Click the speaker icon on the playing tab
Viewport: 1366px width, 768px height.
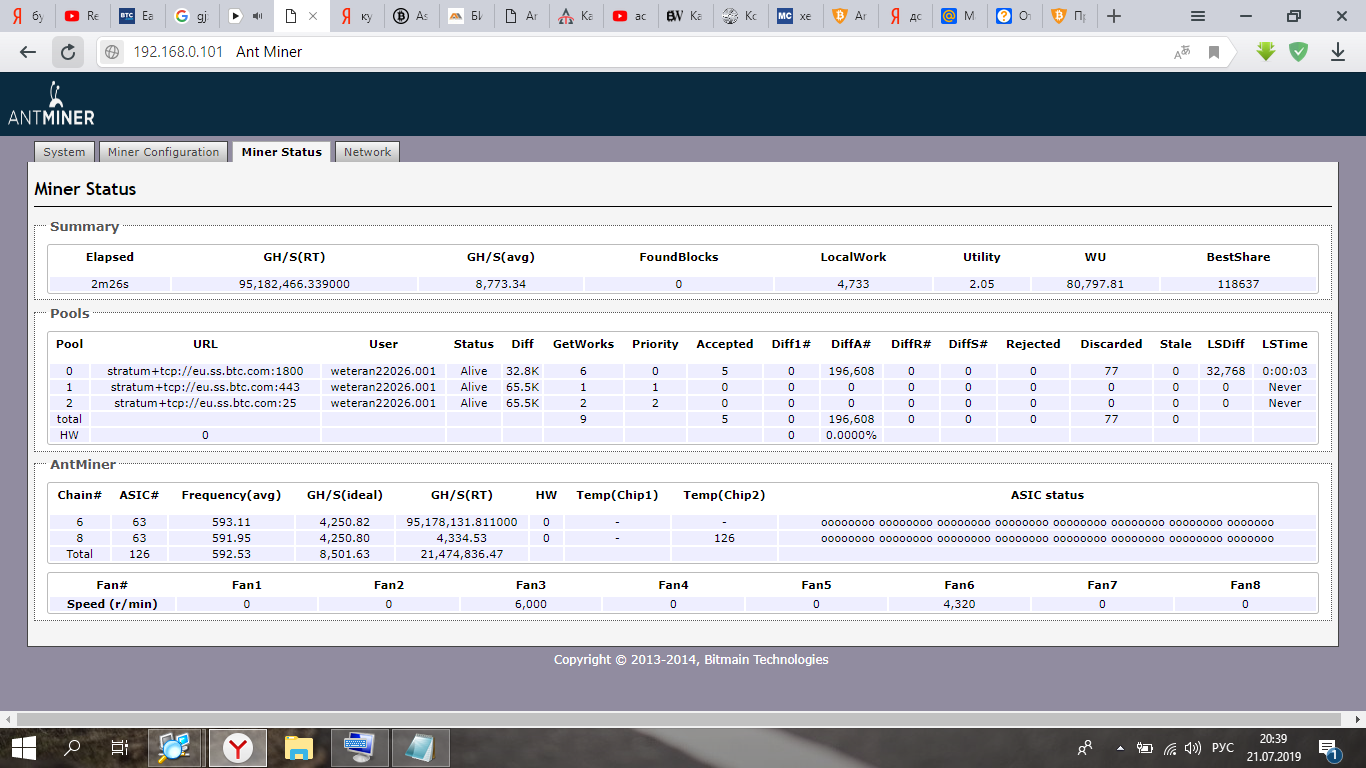258,16
